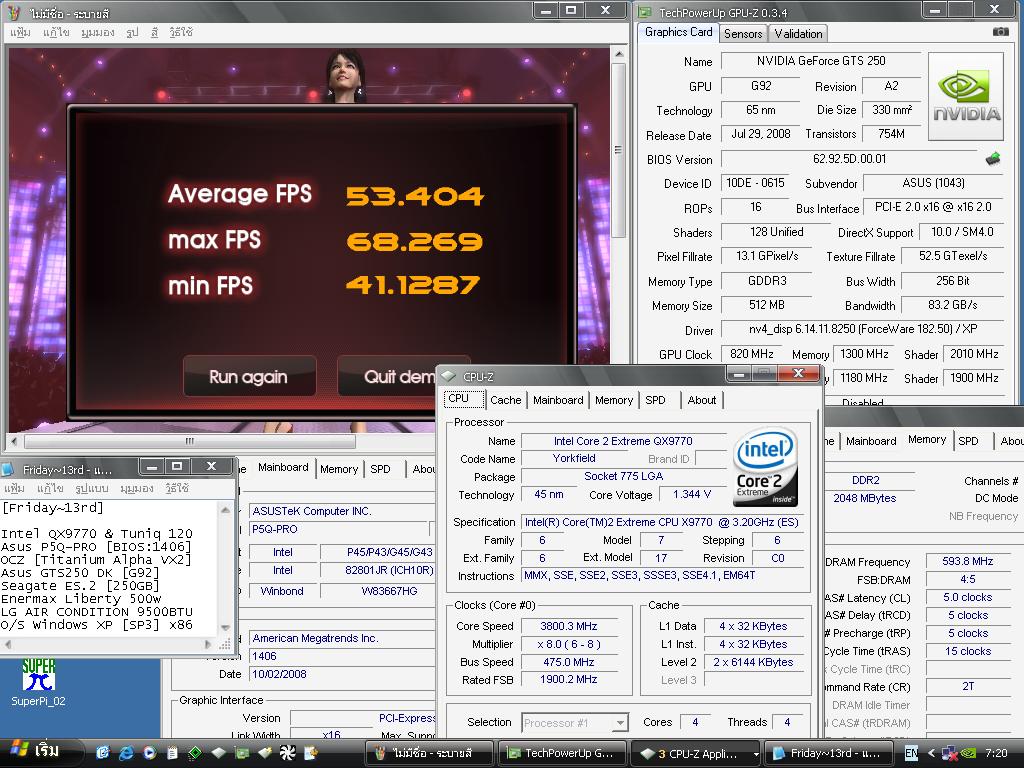Click GPU name field NVIDIA GeForce GTS 250
The width and height of the screenshot is (1024, 768).
pos(820,61)
